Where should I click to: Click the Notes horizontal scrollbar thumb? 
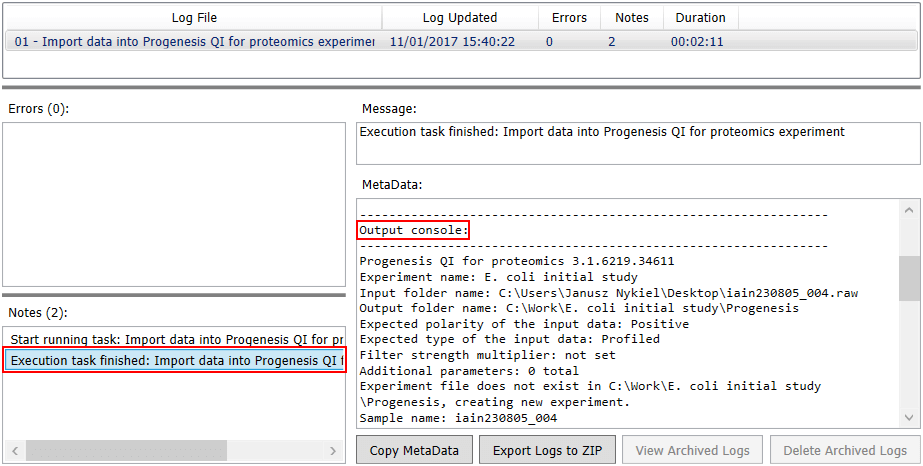[x=126, y=451]
